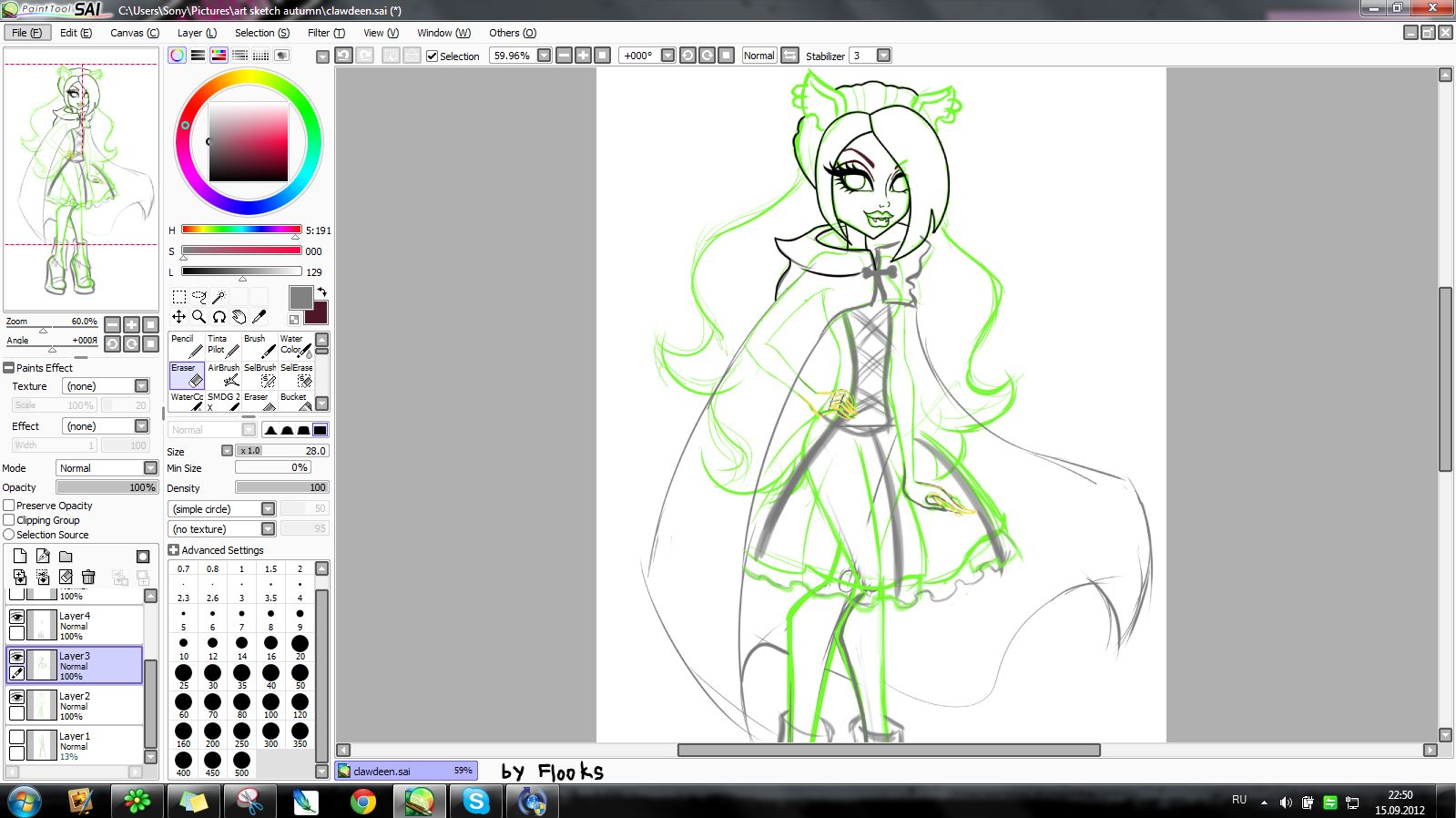Click top toolbar reset rotation button
This screenshot has height=818, width=1456.
coord(726,56)
